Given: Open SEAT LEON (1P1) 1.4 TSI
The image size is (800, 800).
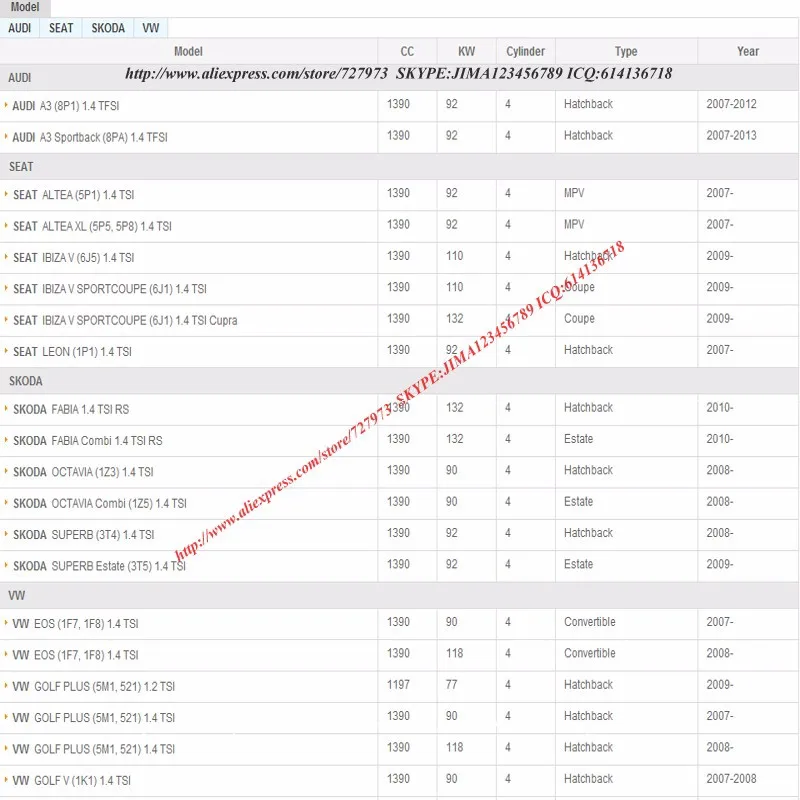Looking at the screenshot, I should coord(72,352).
